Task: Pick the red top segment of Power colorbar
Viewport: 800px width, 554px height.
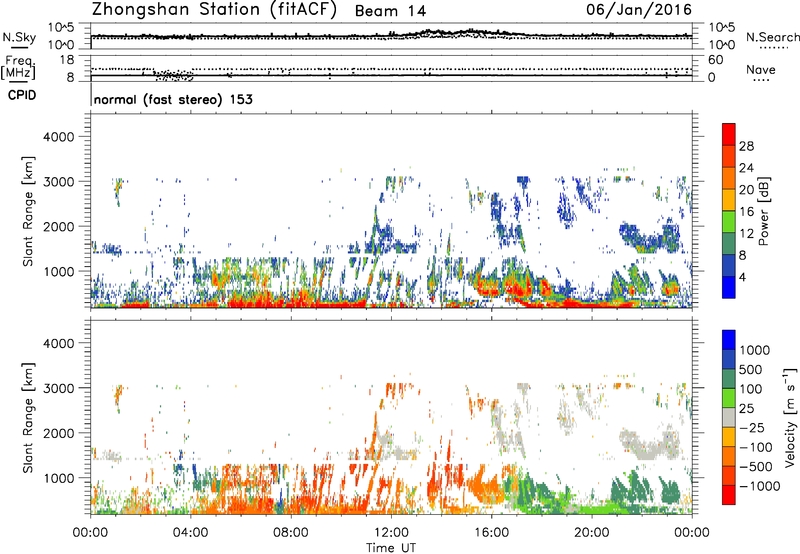Action: point(729,134)
